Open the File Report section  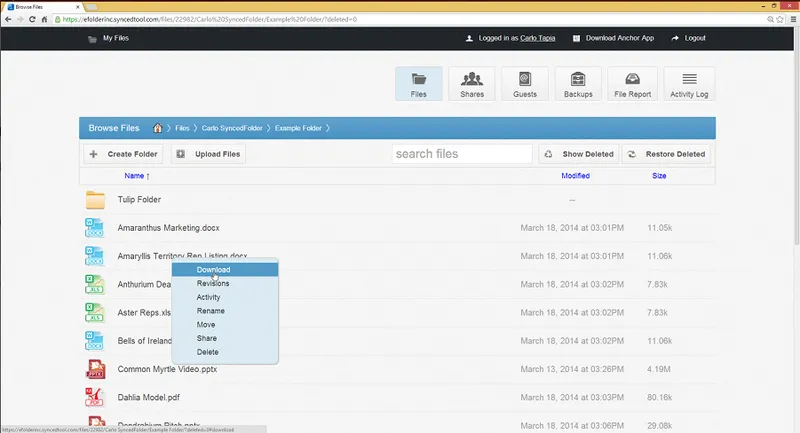[x=632, y=84]
